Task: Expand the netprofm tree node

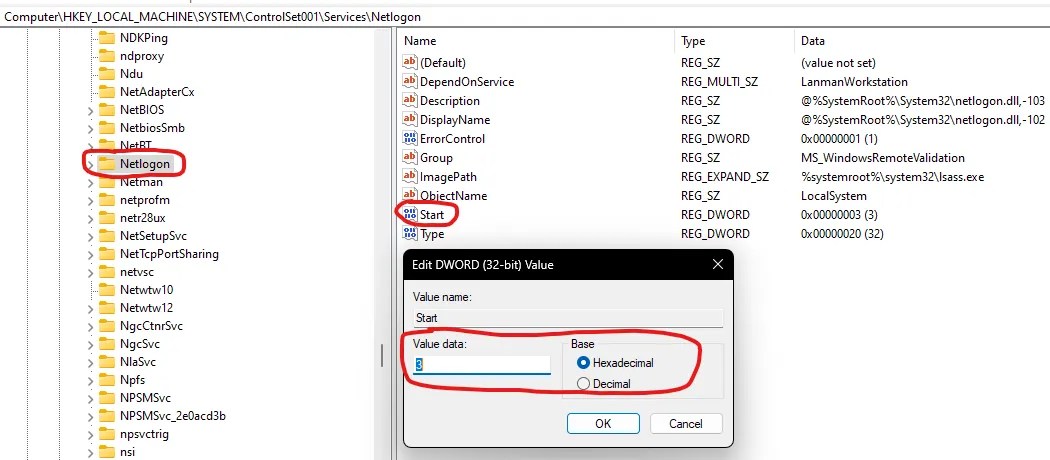Action: [x=90, y=200]
